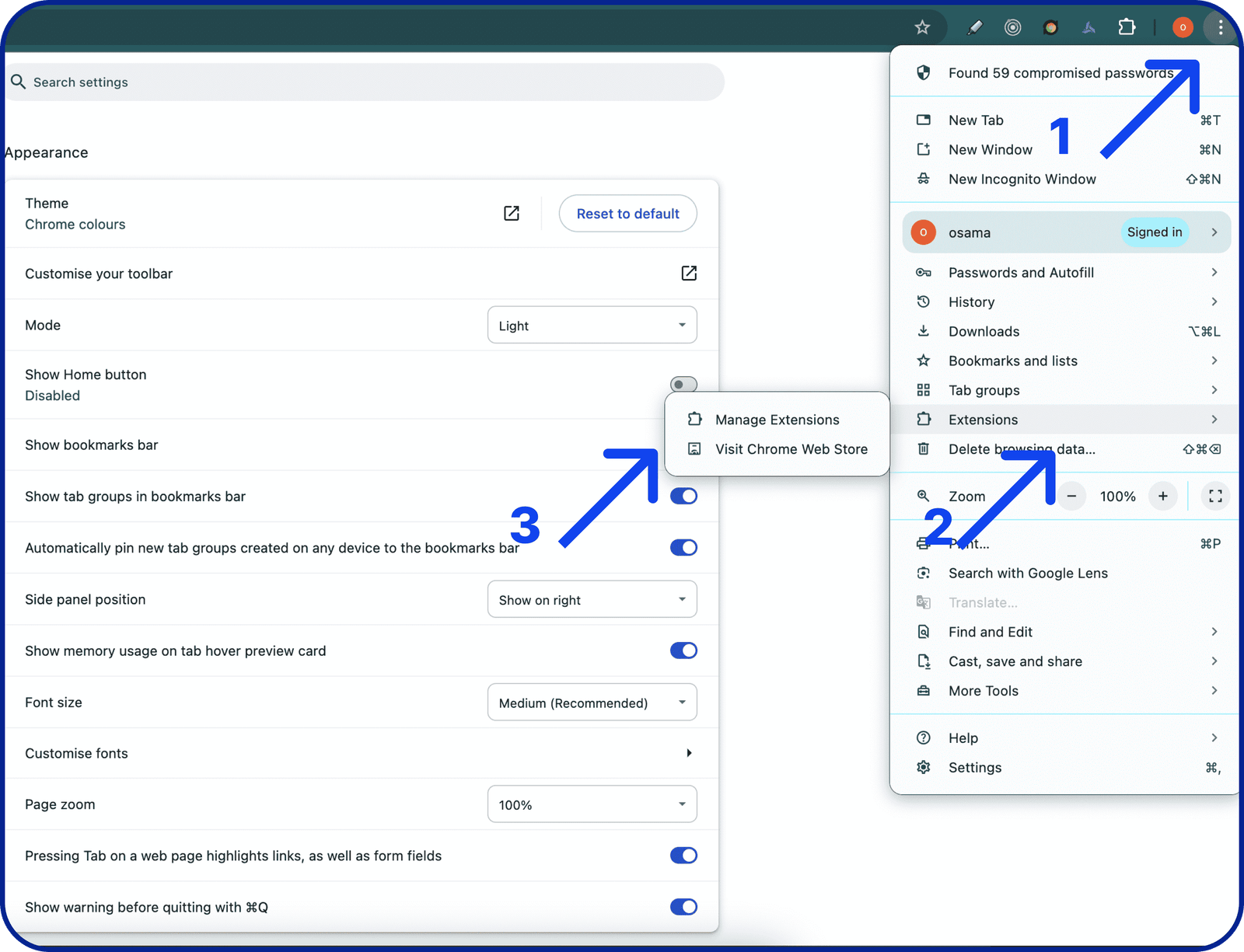Image resolution: width=1244 pixels, height=952 pixels.
Task: Click the New Incognito Window icon
Action: tap(924, 179)
